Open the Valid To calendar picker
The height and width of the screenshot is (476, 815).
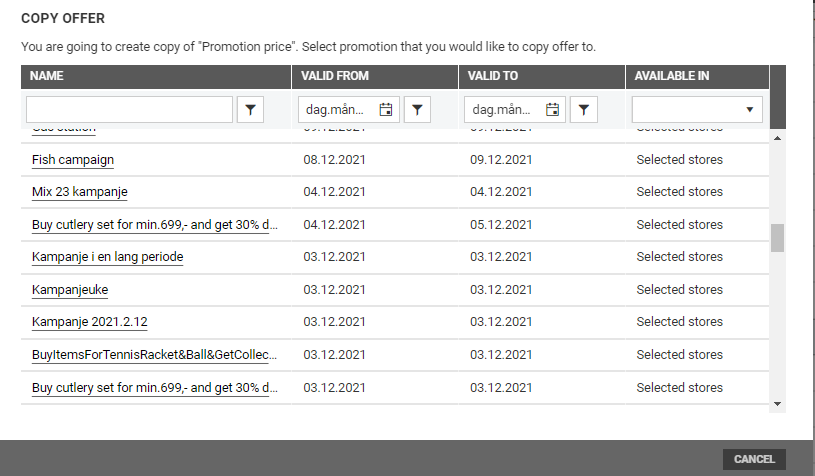(552, 110)
